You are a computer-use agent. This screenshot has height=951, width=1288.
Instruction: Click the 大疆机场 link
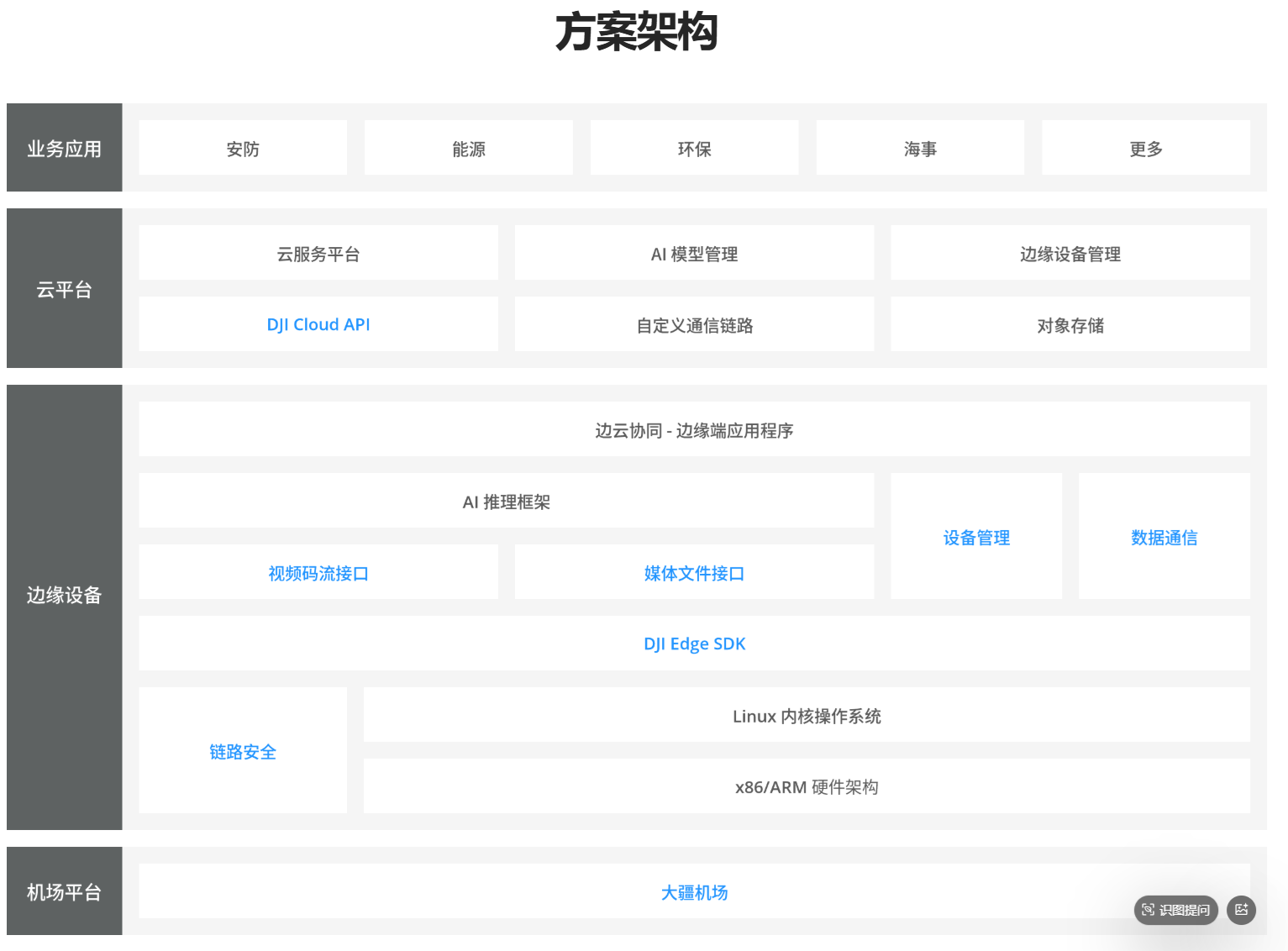(x=694, y=892)
